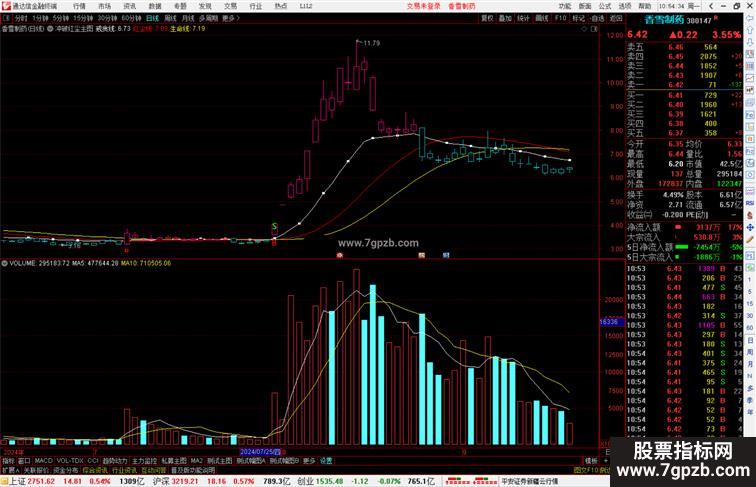The image size is (756, 487).
Task: Switch chart to 5分钟 period
Action: tap(61, 18)
